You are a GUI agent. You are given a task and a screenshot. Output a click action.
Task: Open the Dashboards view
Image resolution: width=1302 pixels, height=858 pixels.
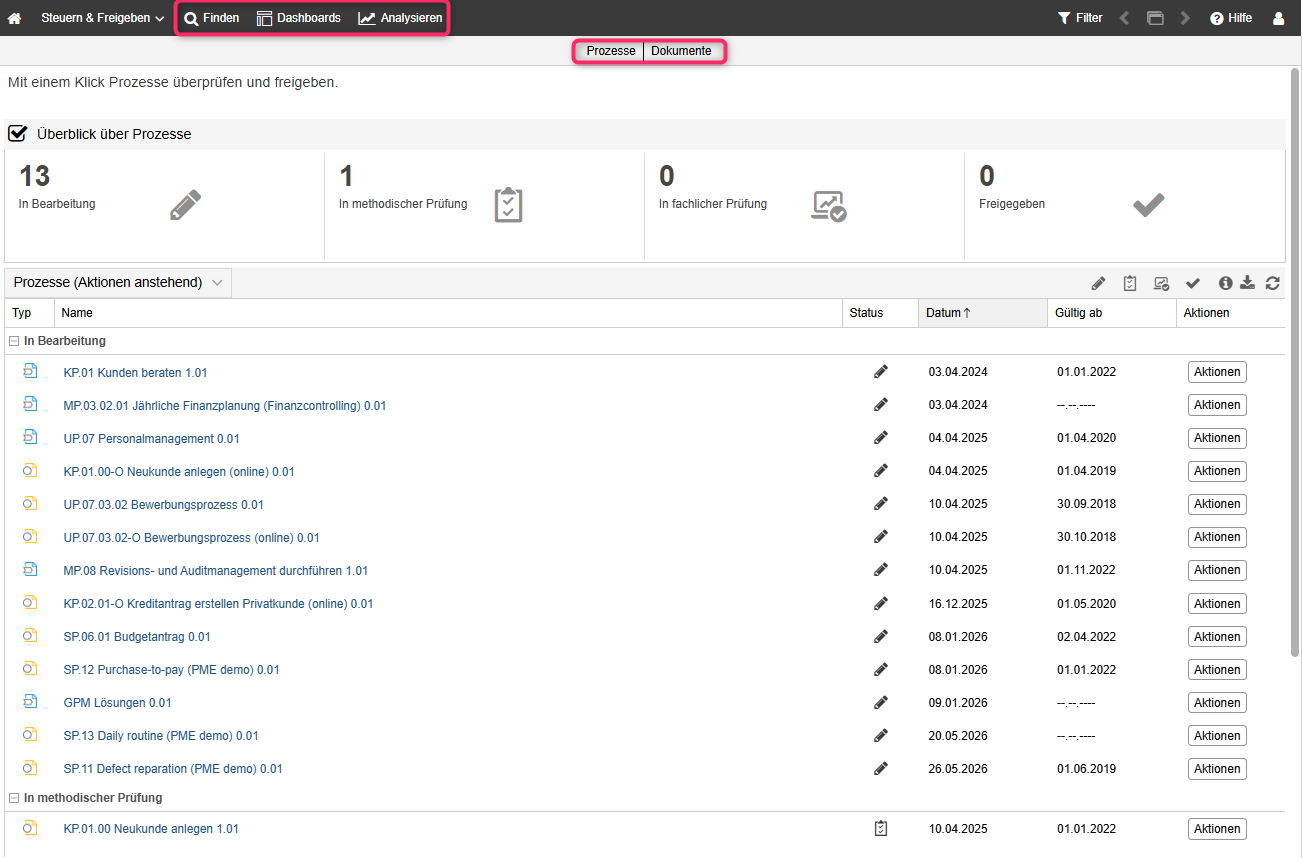click(298, 18)
